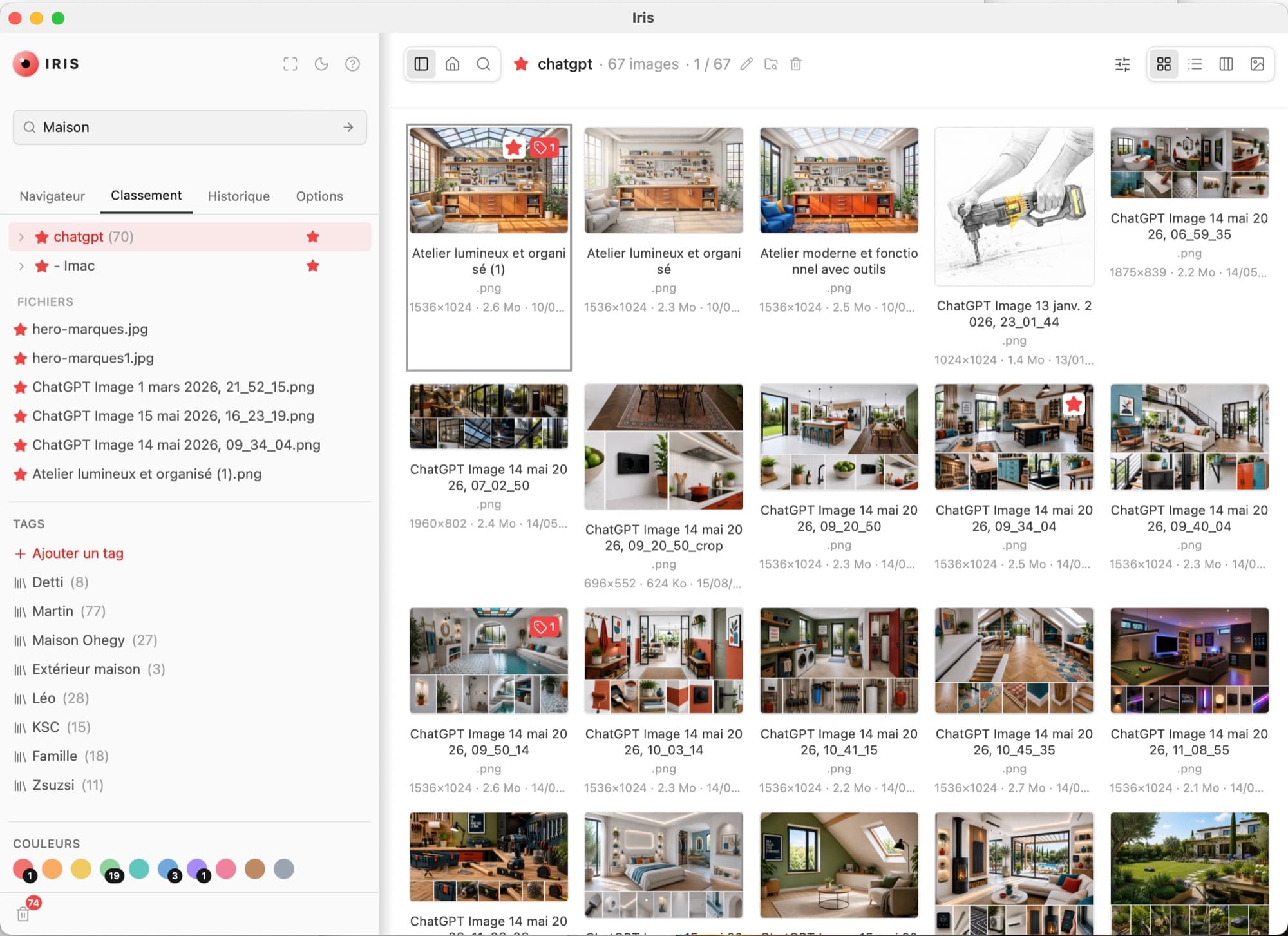Screen dimensions: 1288x936
Task: Open the 11_08_55 game room thumbnail
Action: pos(1189,660)
